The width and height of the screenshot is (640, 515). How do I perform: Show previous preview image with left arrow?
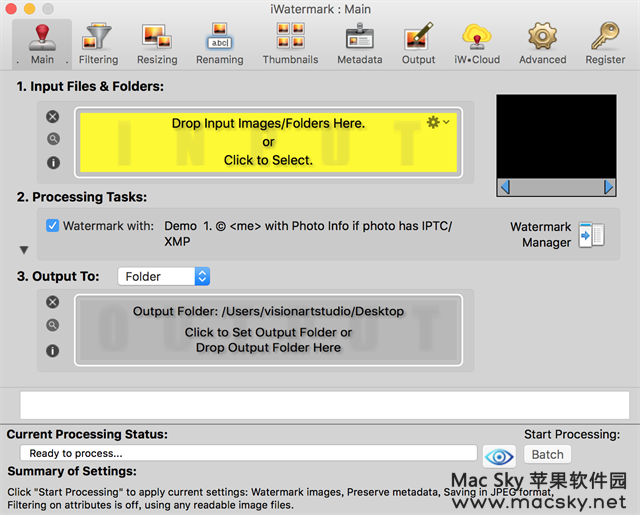tap(505, 187)
